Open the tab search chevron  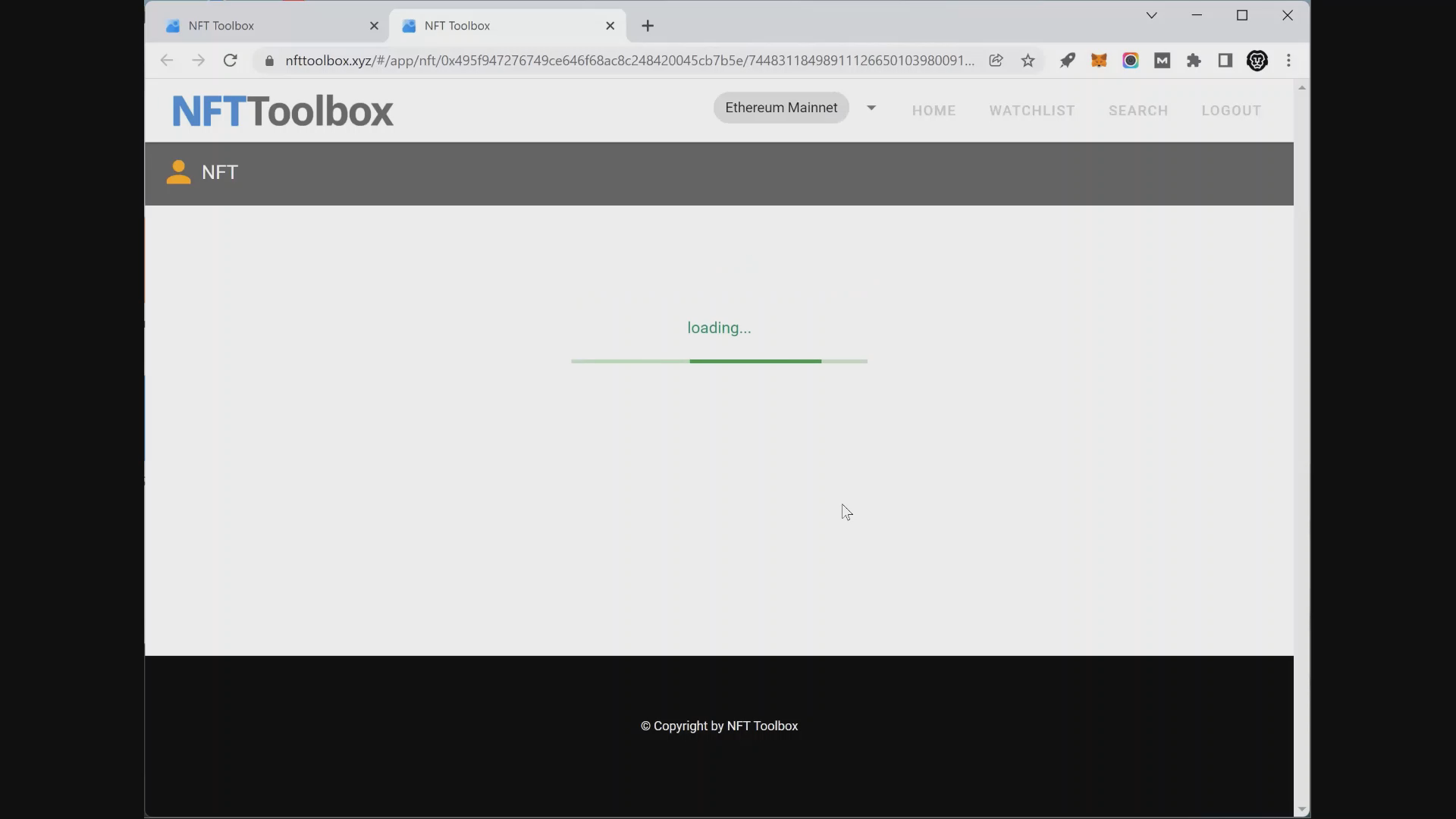1151,15
